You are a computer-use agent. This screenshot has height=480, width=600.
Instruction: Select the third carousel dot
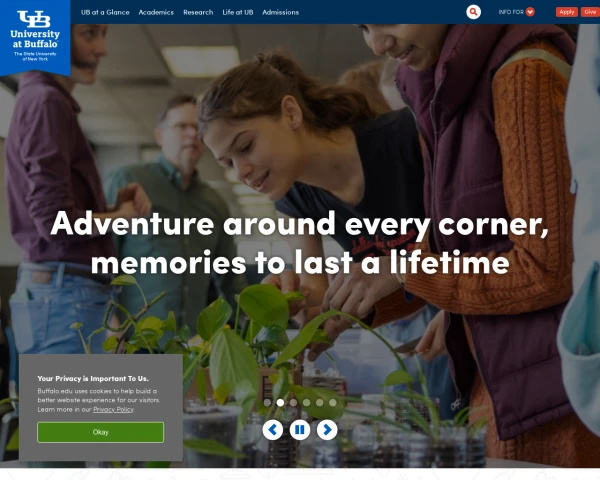293,402
